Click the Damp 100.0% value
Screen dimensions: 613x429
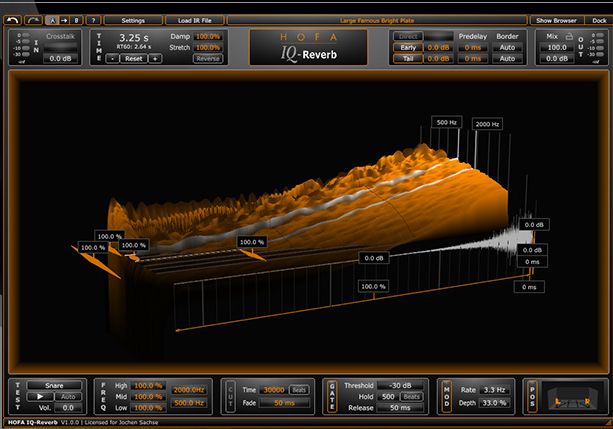pos(208,36)
